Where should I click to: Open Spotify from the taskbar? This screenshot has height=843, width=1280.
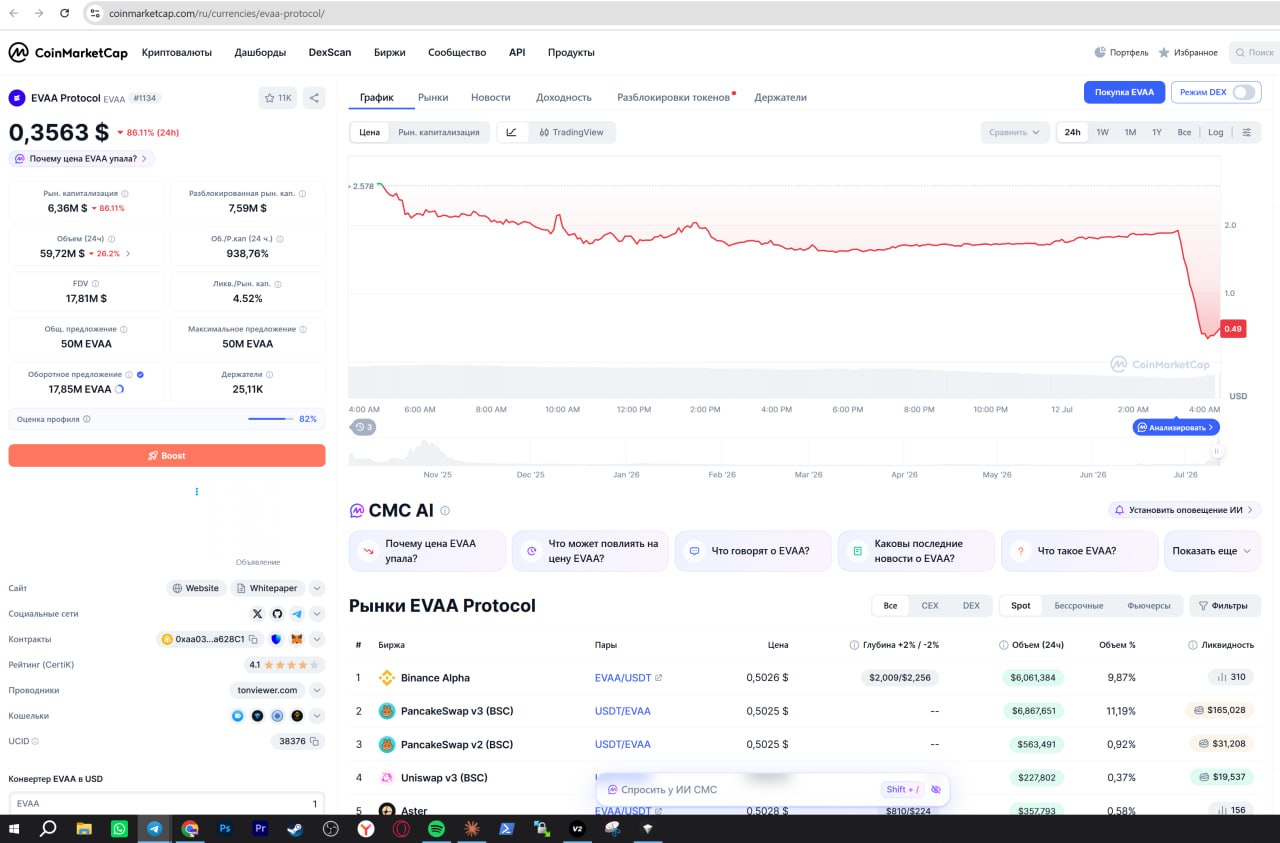coord(436,829)
